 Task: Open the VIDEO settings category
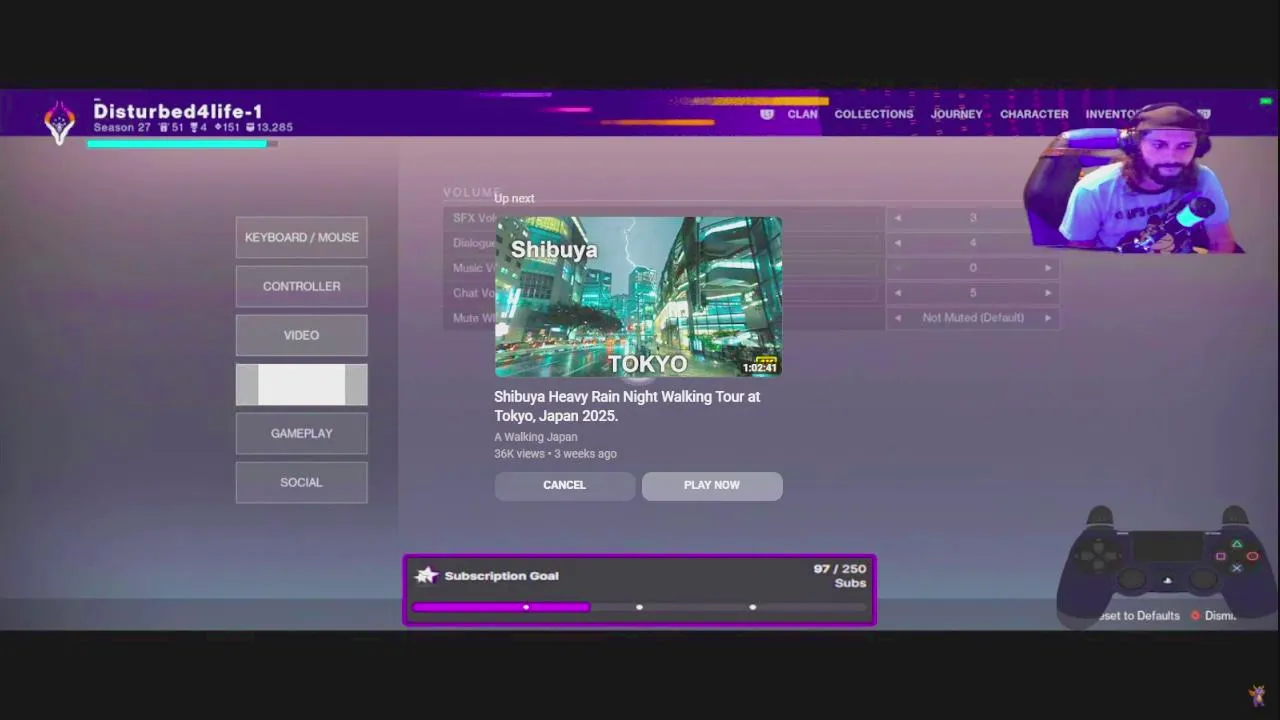tap(301, 335)
